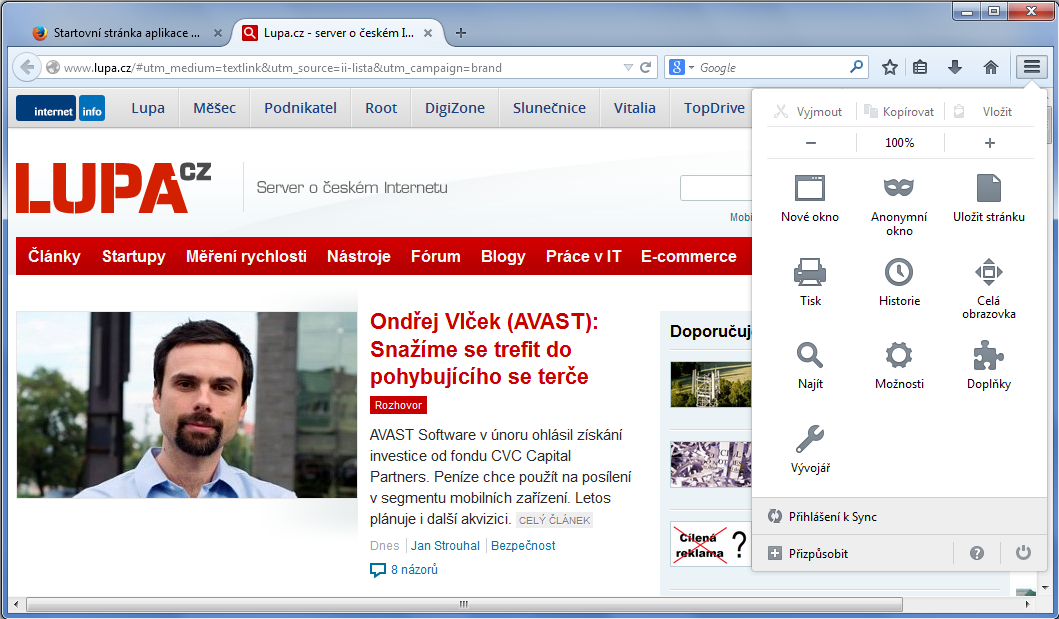Open Práce v IT navigation item

click(584, 257)
